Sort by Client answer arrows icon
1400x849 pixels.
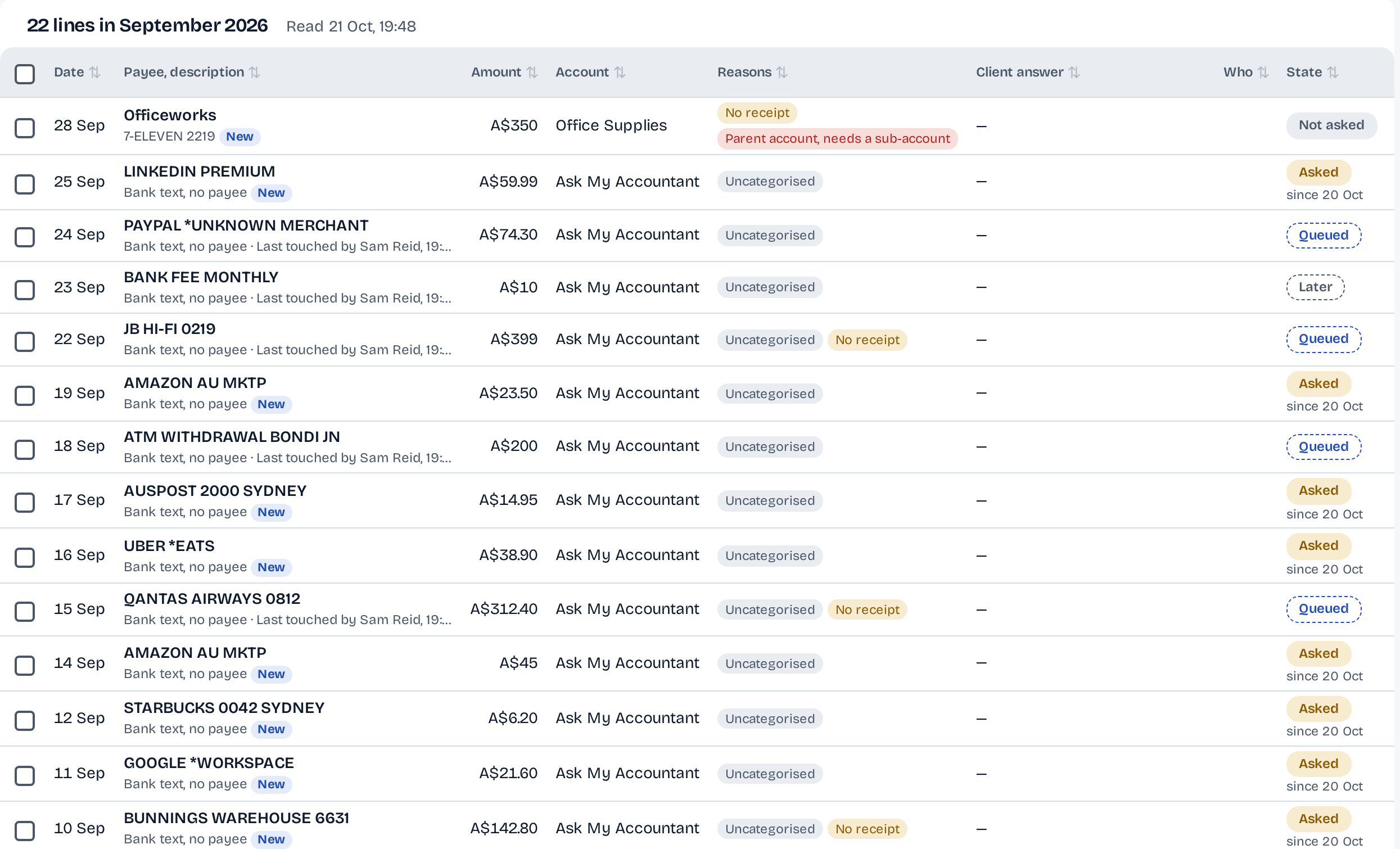click(x=1074, y=72)
